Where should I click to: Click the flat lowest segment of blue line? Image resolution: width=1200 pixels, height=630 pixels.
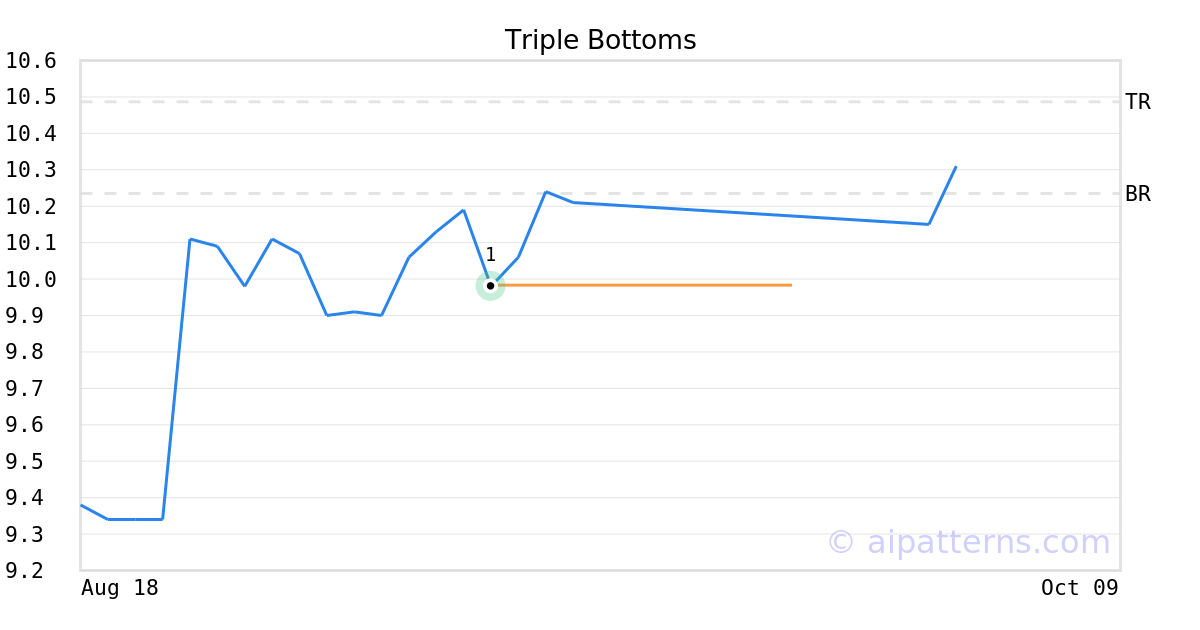tap(135, 519)
